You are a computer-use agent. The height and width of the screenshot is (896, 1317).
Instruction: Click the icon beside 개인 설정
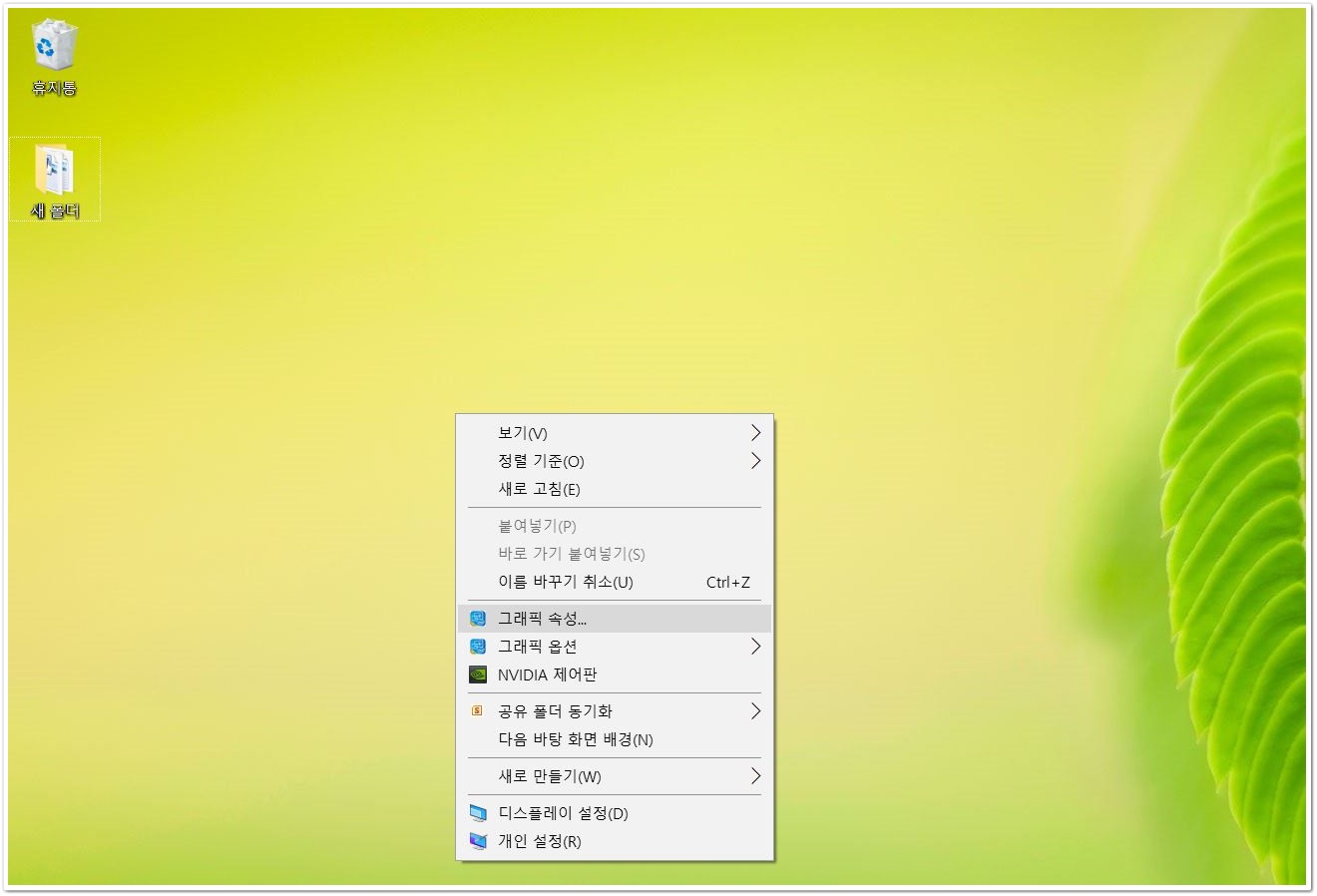(x=478, y=841)
